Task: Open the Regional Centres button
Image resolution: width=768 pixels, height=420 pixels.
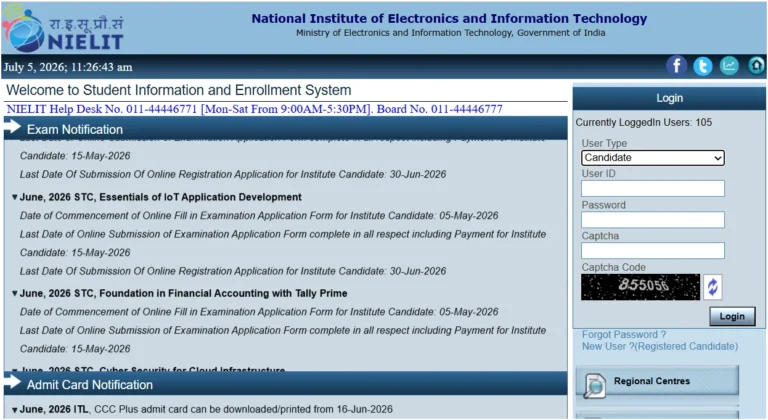Action: [657, 381]
